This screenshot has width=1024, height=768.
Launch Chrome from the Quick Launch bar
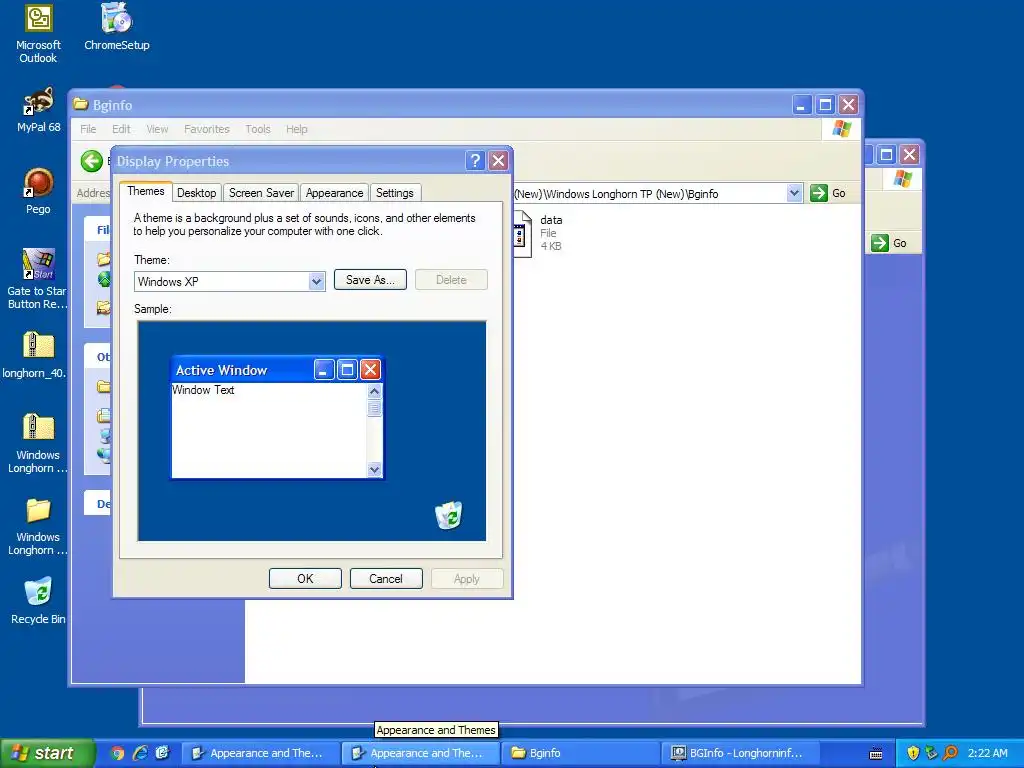117,753
